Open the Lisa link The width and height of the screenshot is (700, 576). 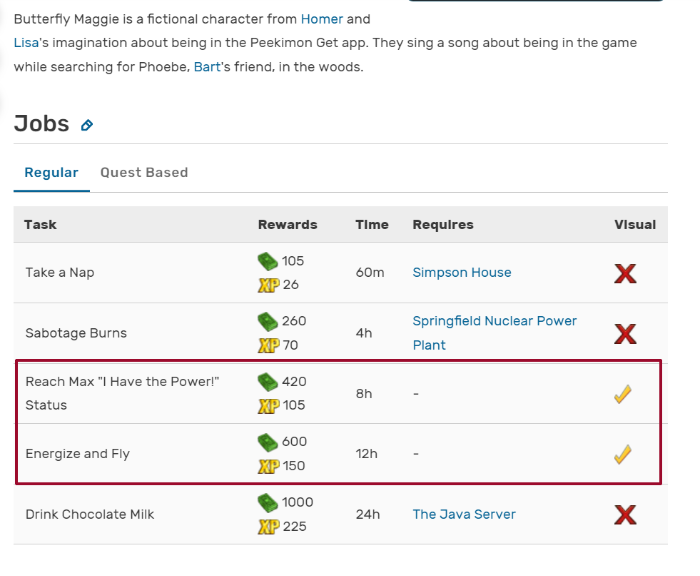pos(26,43)
